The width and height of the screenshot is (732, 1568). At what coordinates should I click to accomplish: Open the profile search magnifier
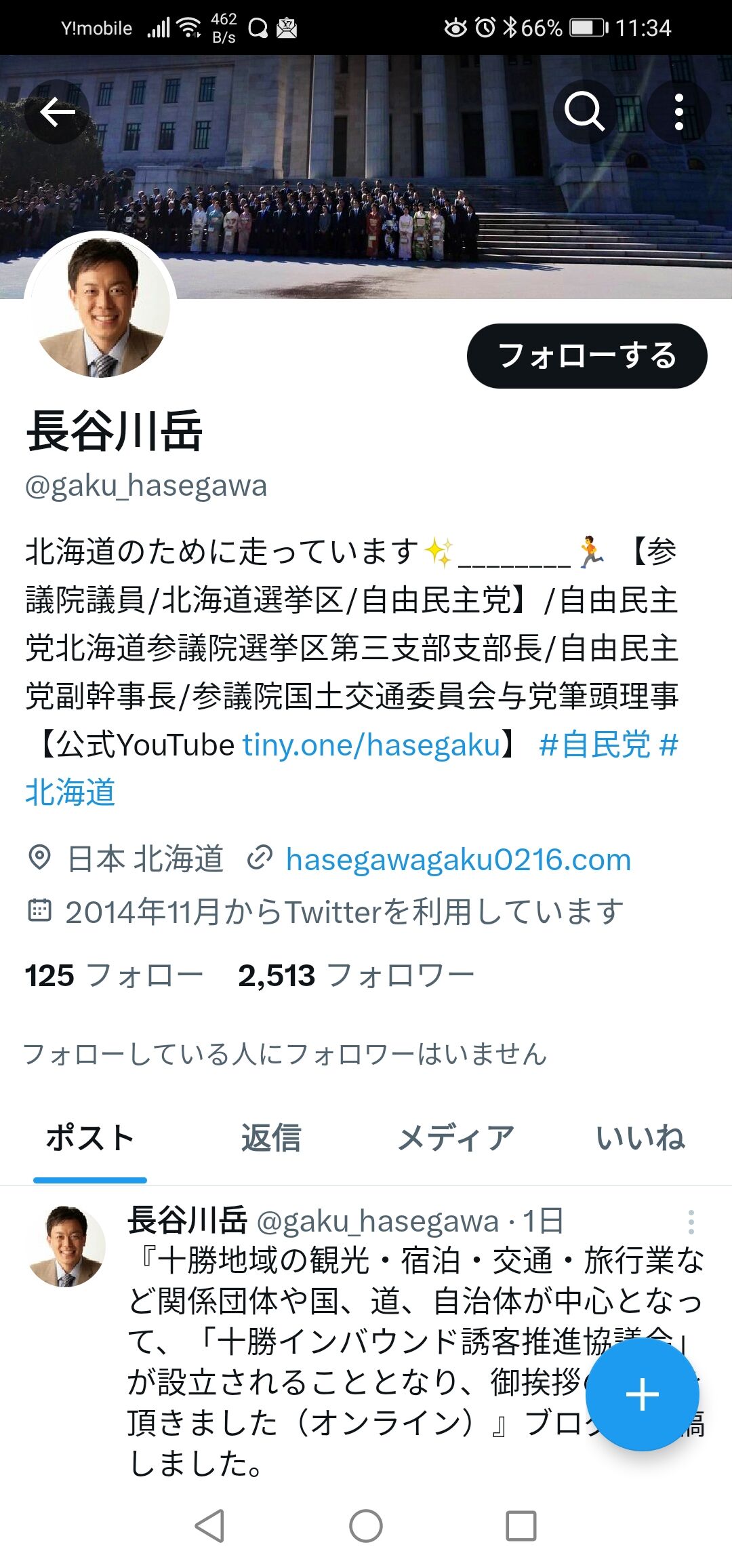point(585,112)
